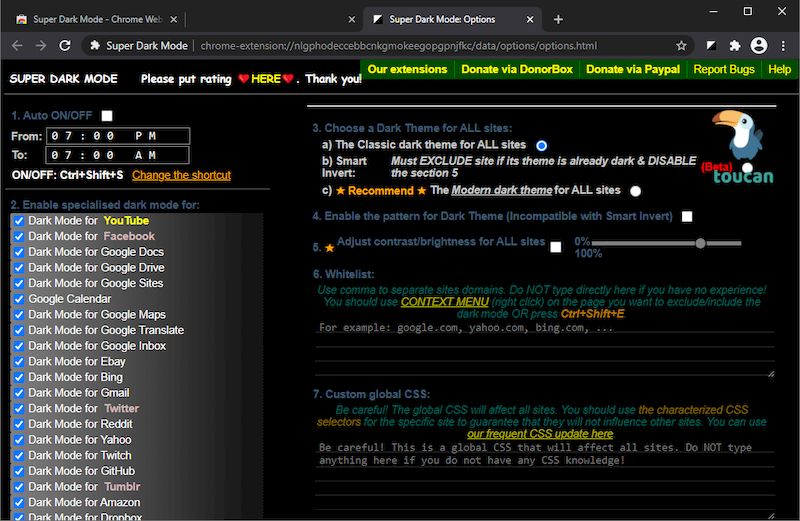Open the CONTEXT MENU link

(444, 302)
